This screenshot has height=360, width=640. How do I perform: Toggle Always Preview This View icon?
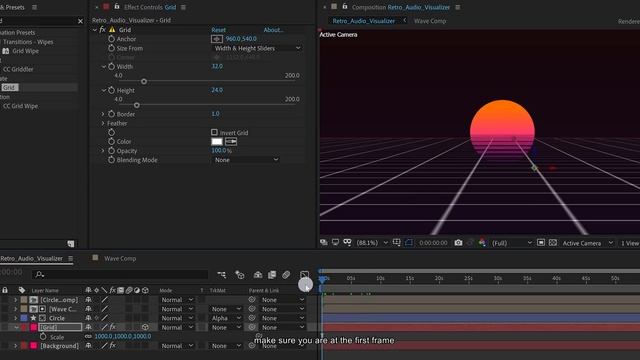(x=324, y=242)
